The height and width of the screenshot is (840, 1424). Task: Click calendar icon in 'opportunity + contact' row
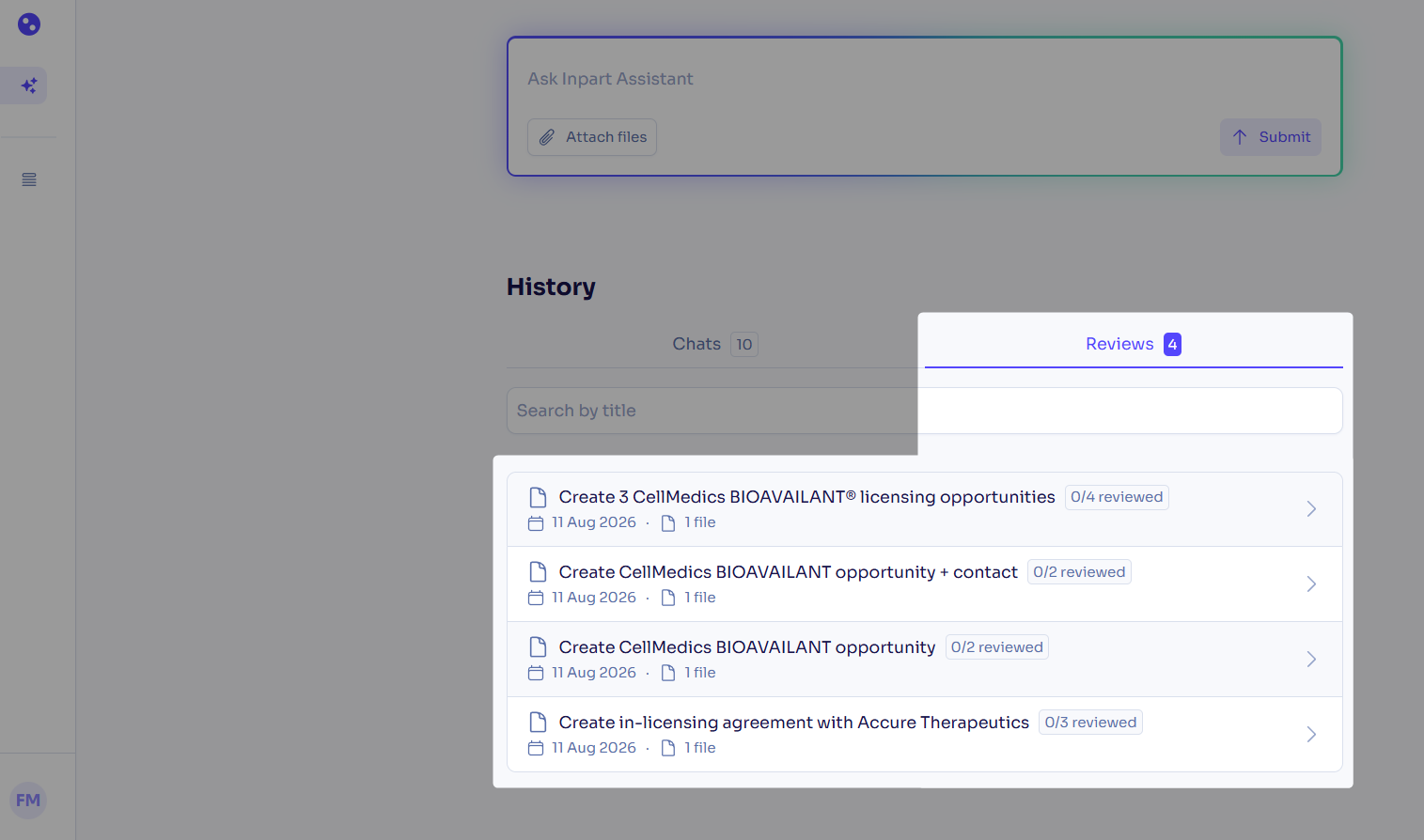pyautogui.click(x=536, y=598)
